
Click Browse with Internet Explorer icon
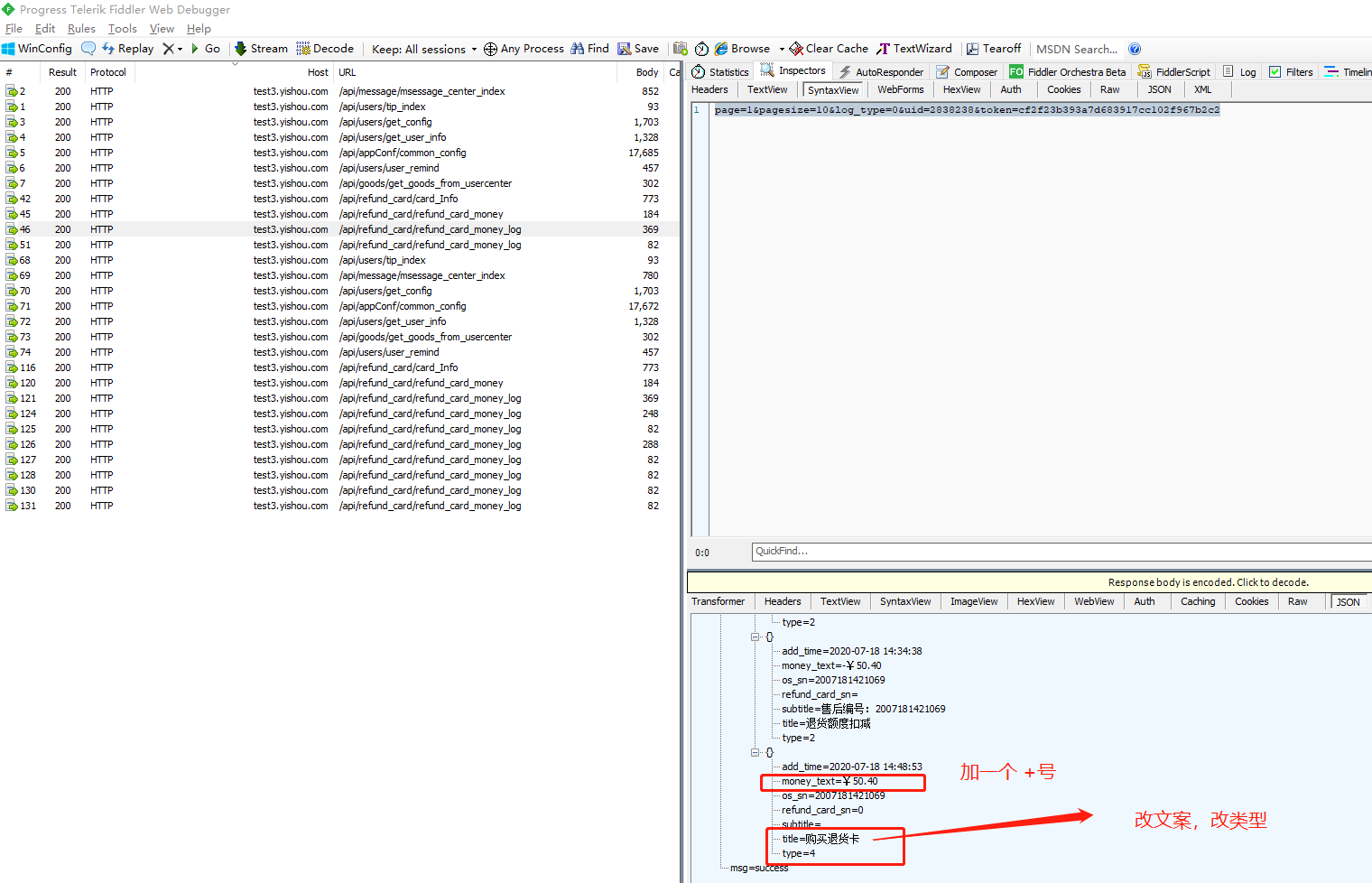721,49
